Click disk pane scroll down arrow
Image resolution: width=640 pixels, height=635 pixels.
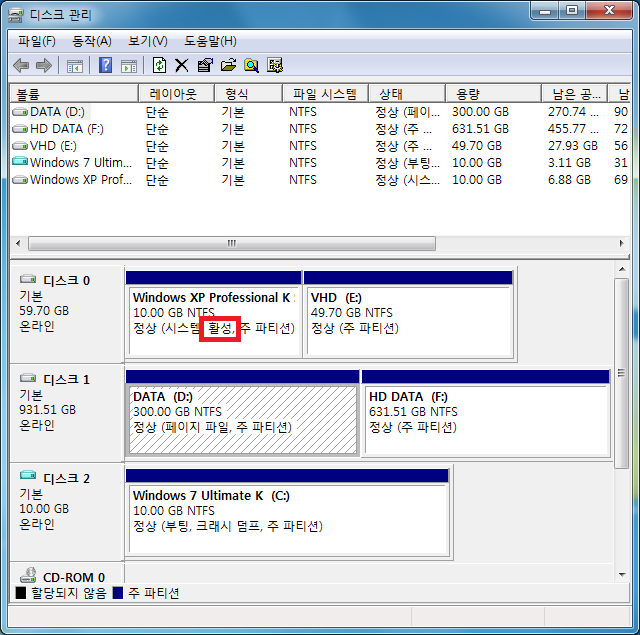[x=622, y=575]
